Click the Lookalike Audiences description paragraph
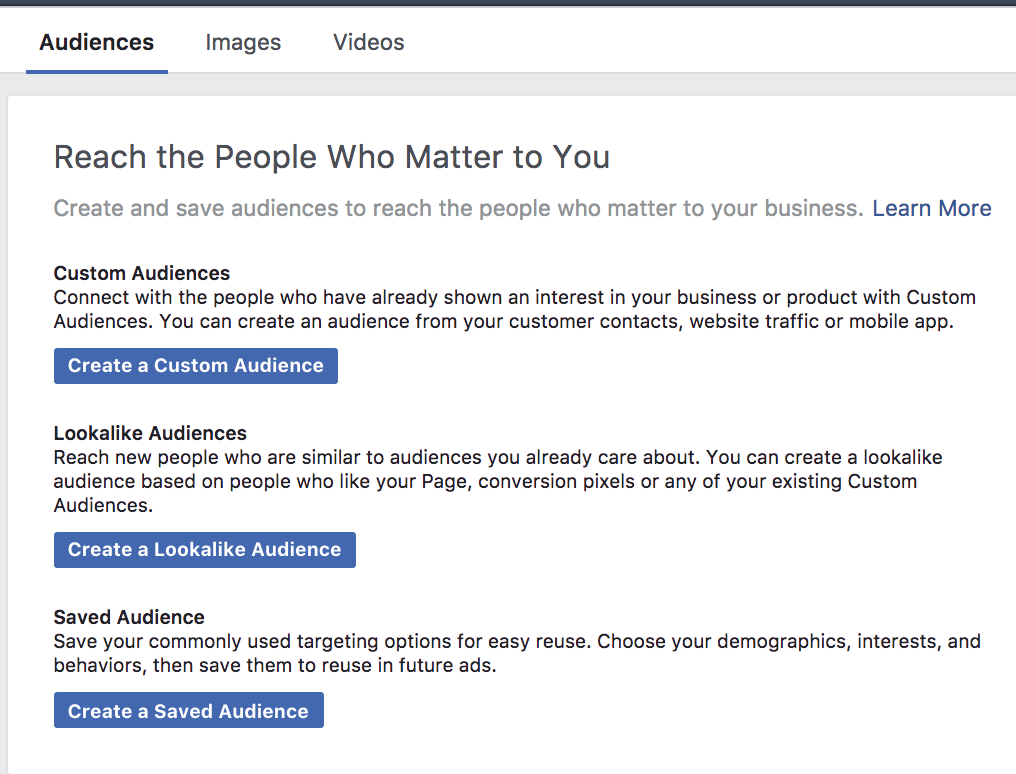 click(497, 481)
